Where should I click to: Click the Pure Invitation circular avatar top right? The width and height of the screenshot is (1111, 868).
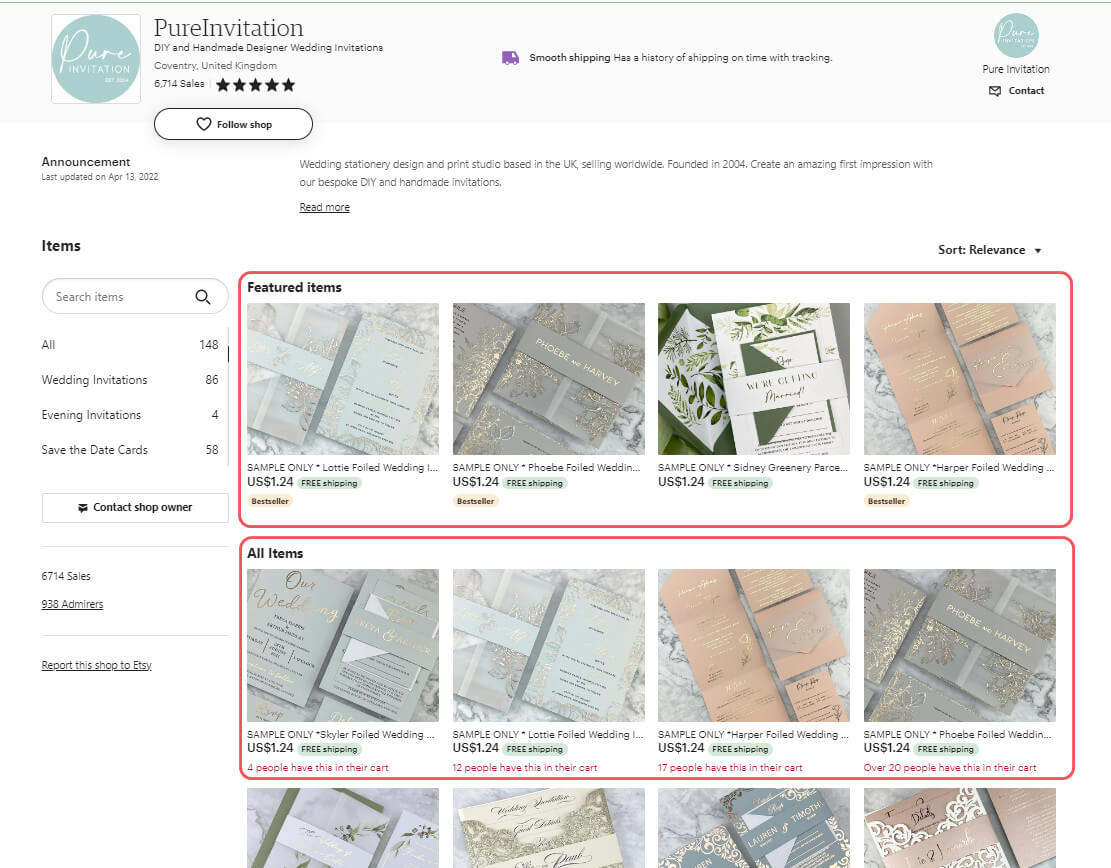pyautogui.click(x=1016, y=38)
